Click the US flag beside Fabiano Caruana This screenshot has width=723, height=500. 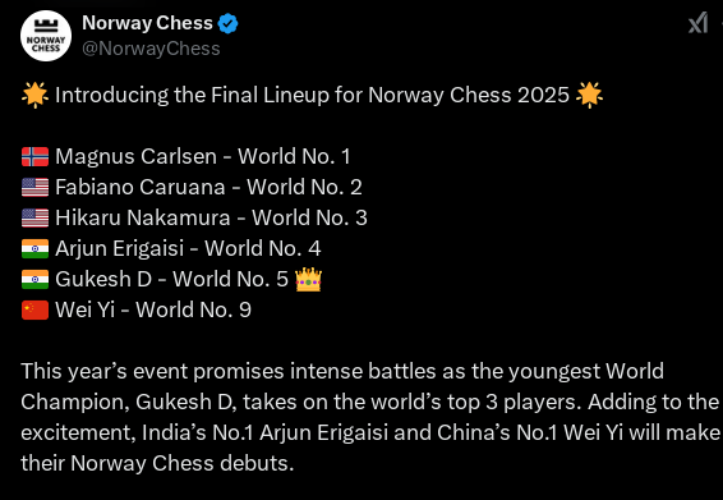point(34,187)
